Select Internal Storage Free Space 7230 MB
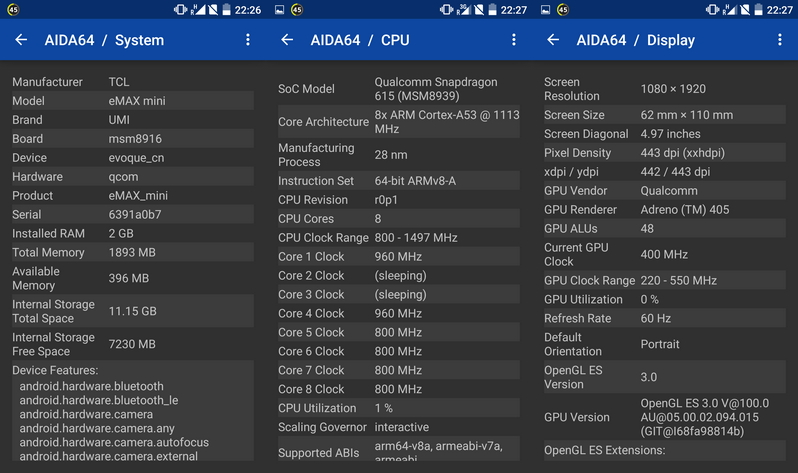Viewport: 798px width, 473px height. tap(133, 344)
